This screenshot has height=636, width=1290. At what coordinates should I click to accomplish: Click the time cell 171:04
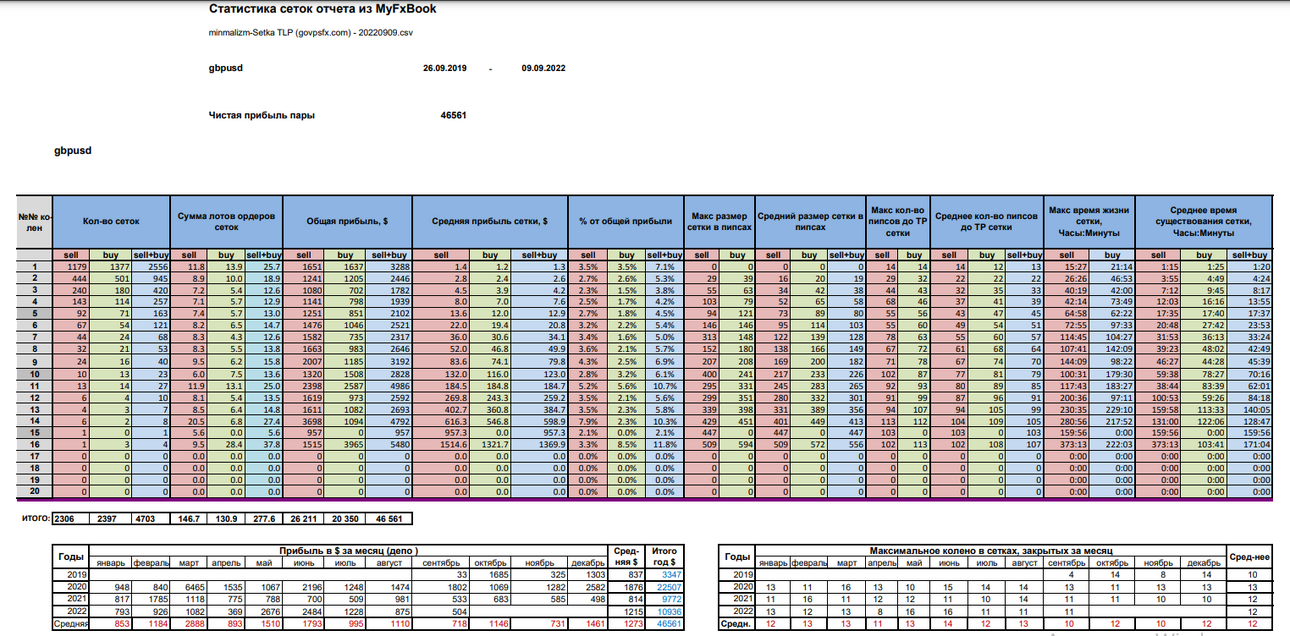coord(1250,443)
